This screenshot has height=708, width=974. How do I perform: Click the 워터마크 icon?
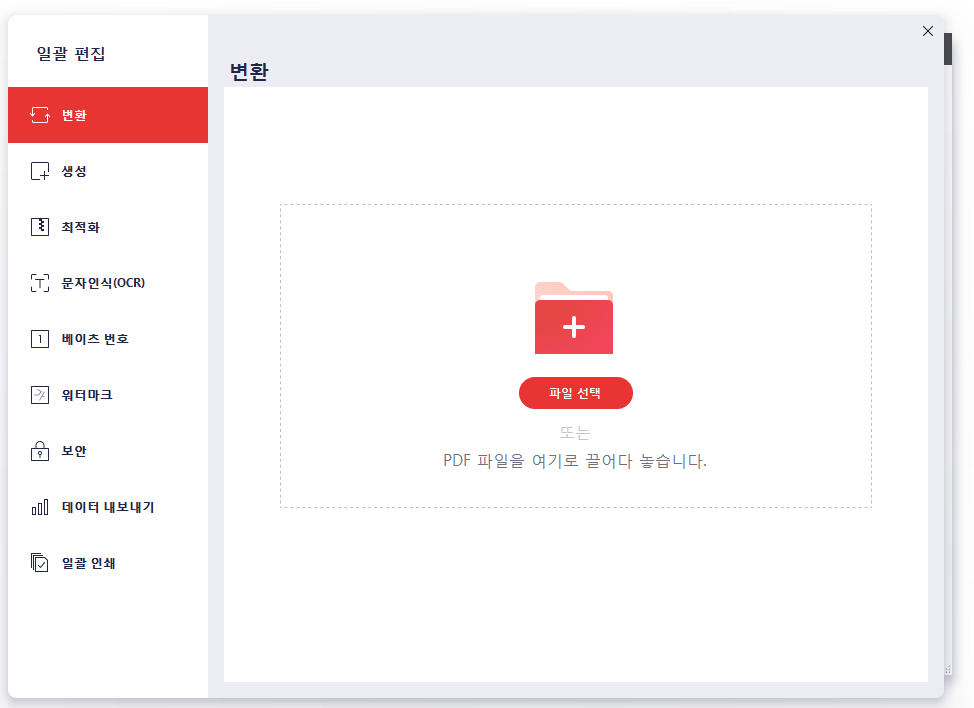40,395
